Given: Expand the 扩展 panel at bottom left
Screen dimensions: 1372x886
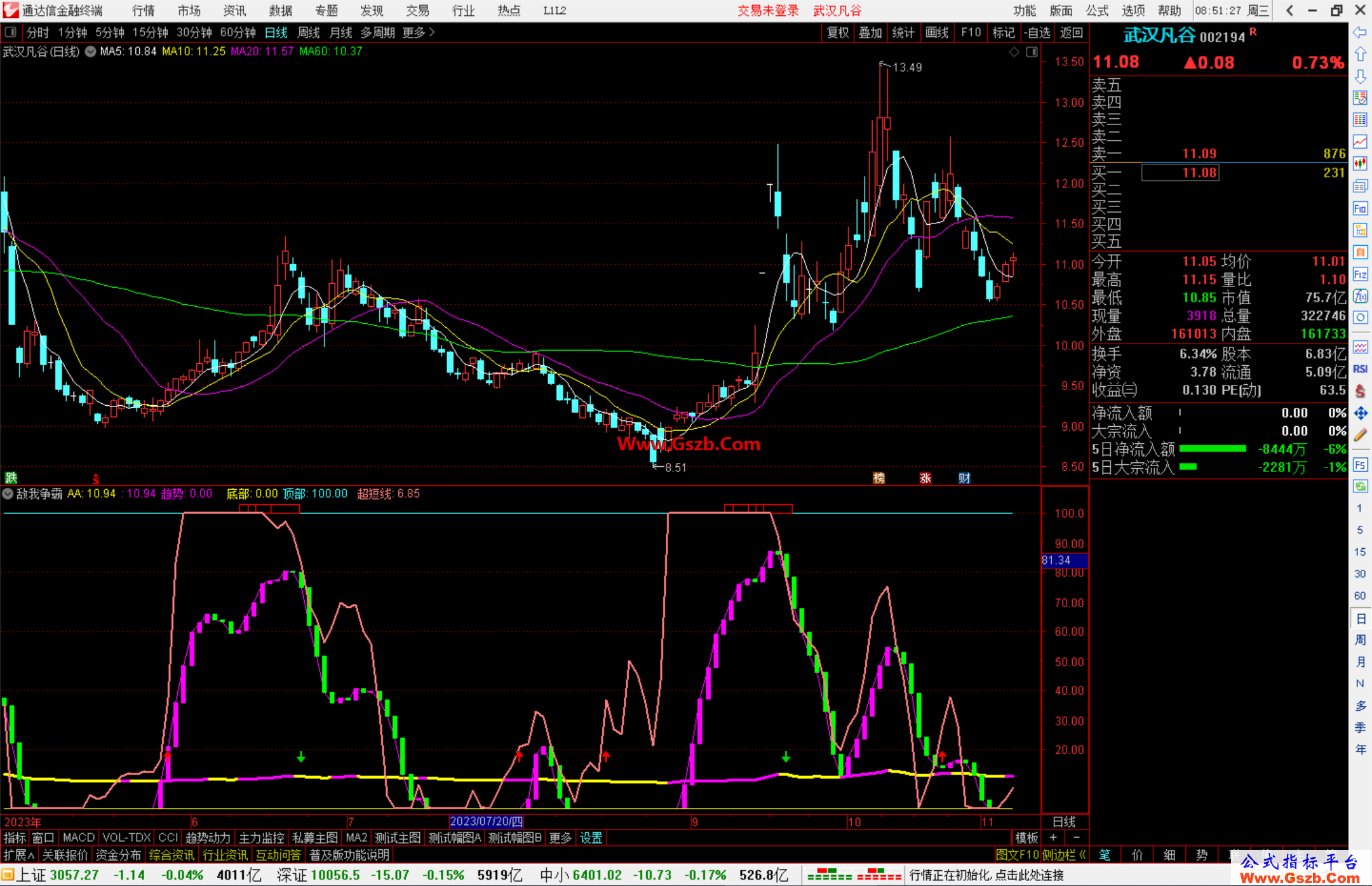Looking at the screenshot, I should coord(19,856).
